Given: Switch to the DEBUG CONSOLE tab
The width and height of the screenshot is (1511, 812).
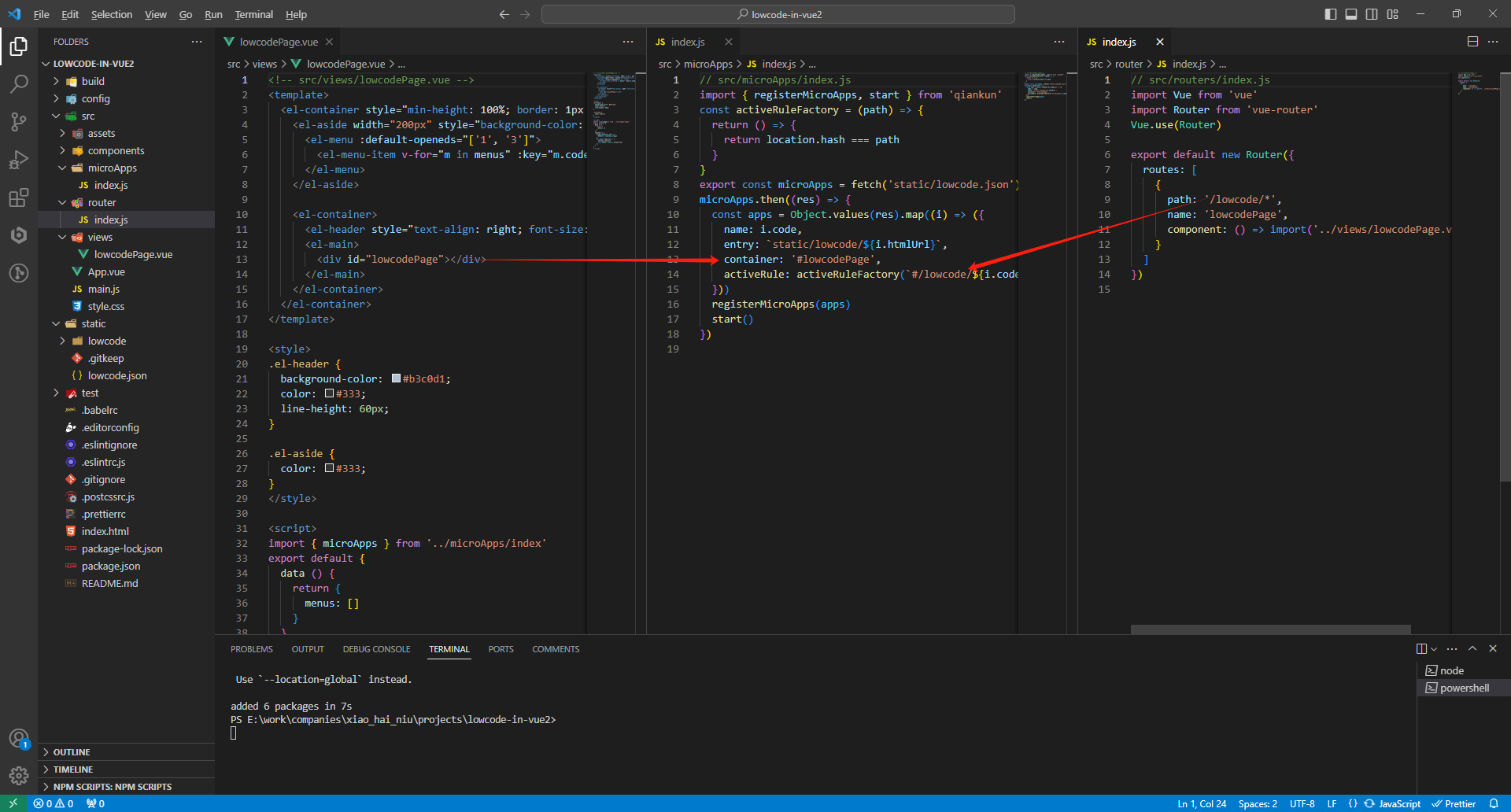Looking at the screenshot, I should pos(376,649).
